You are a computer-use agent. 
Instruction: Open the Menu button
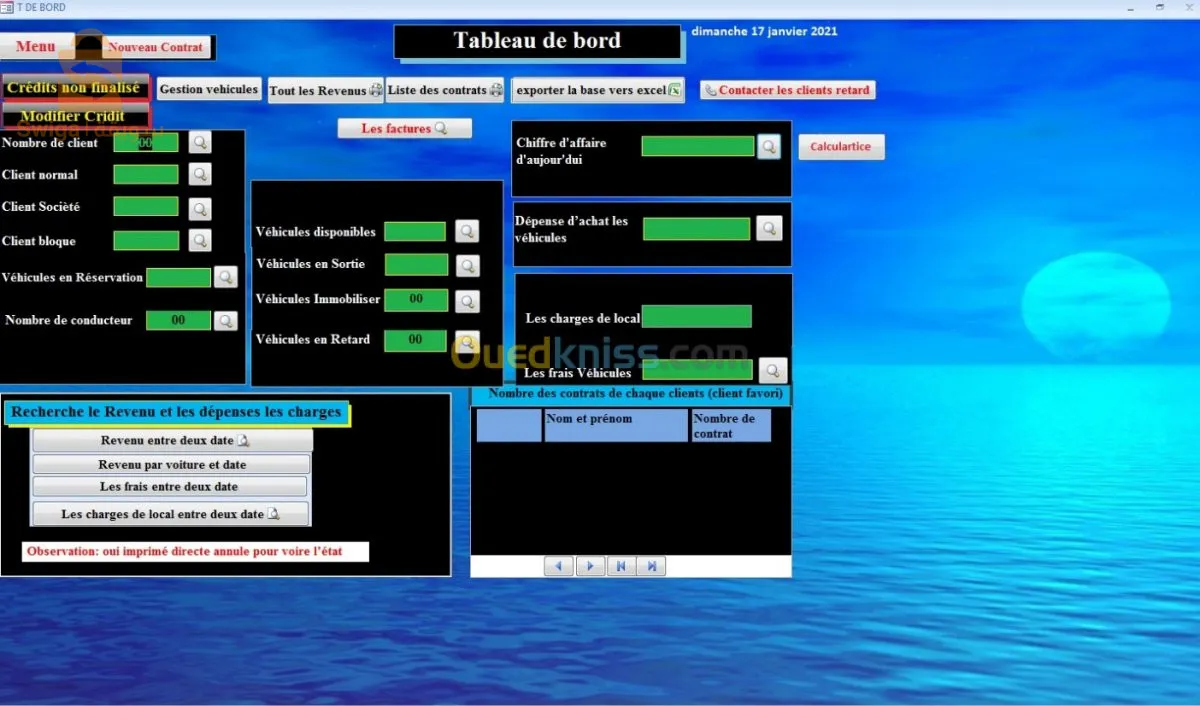coord(37,47)
